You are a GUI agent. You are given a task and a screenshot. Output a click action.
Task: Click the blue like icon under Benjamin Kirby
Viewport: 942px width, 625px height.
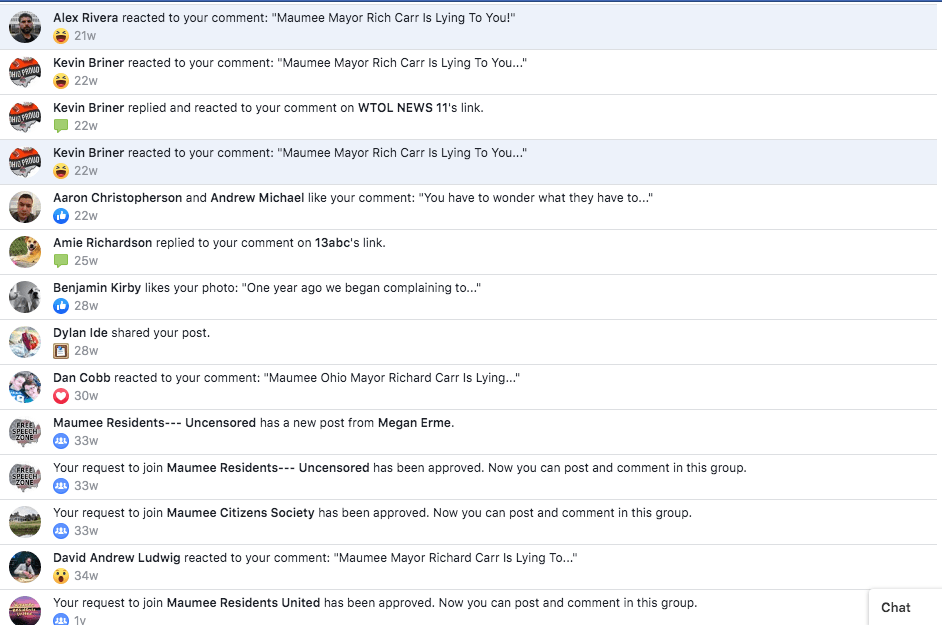(x=61, y=306)
